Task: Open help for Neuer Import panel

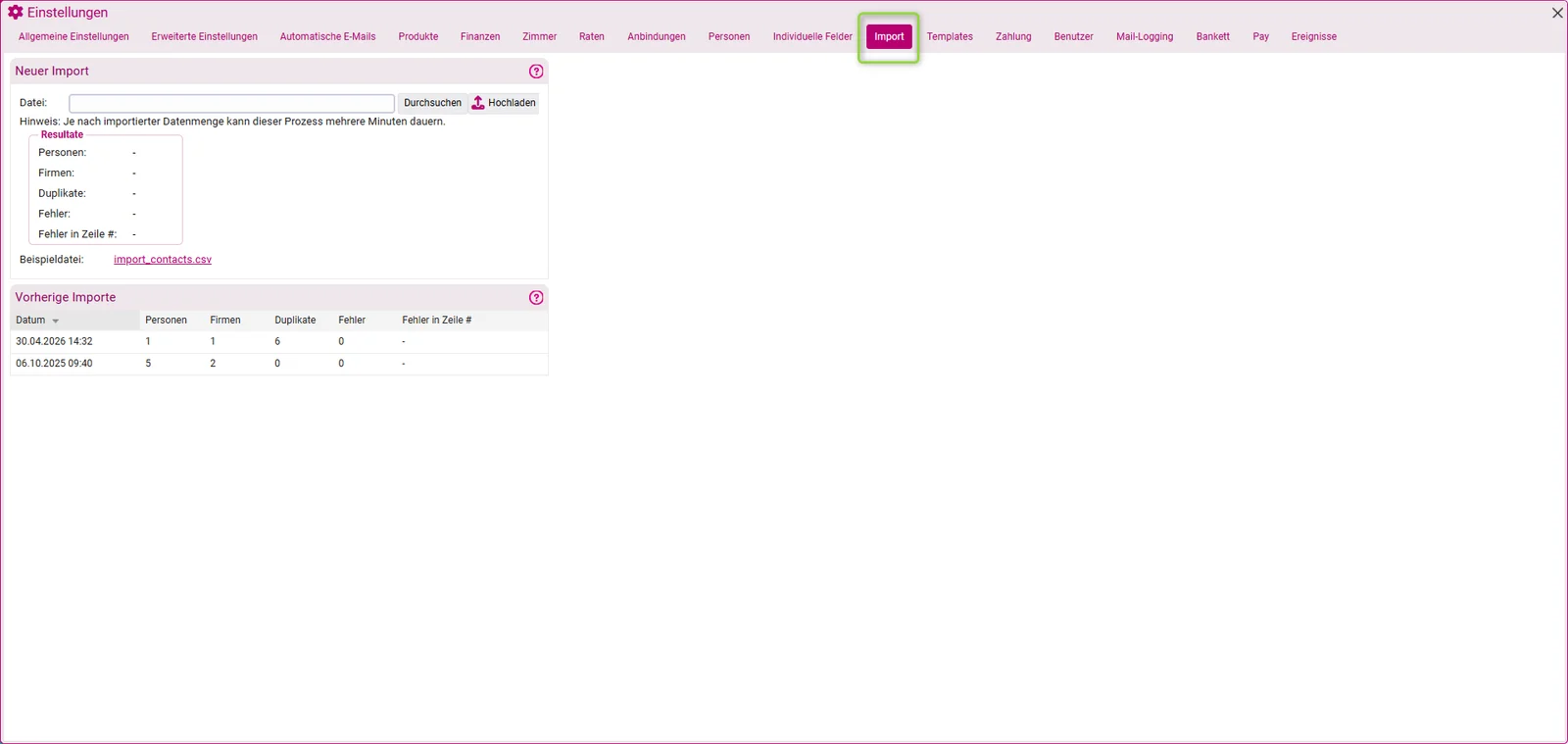Action: click(x=536, y=72)
